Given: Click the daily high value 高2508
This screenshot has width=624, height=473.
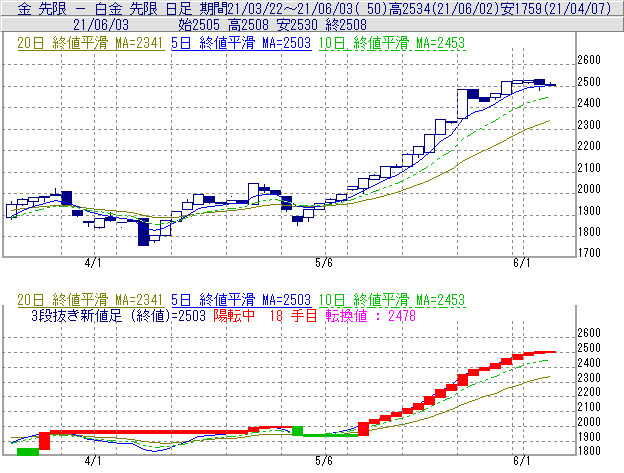Looking at the screenshot, I should 248,25.
